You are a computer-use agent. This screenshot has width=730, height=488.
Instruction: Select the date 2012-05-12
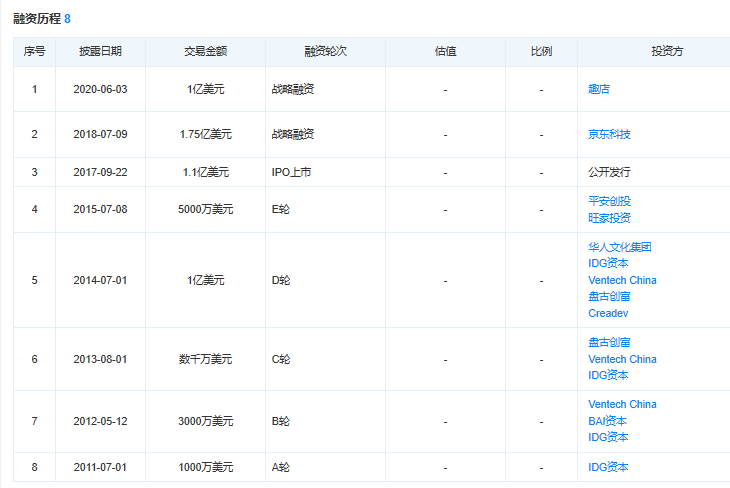100,421
